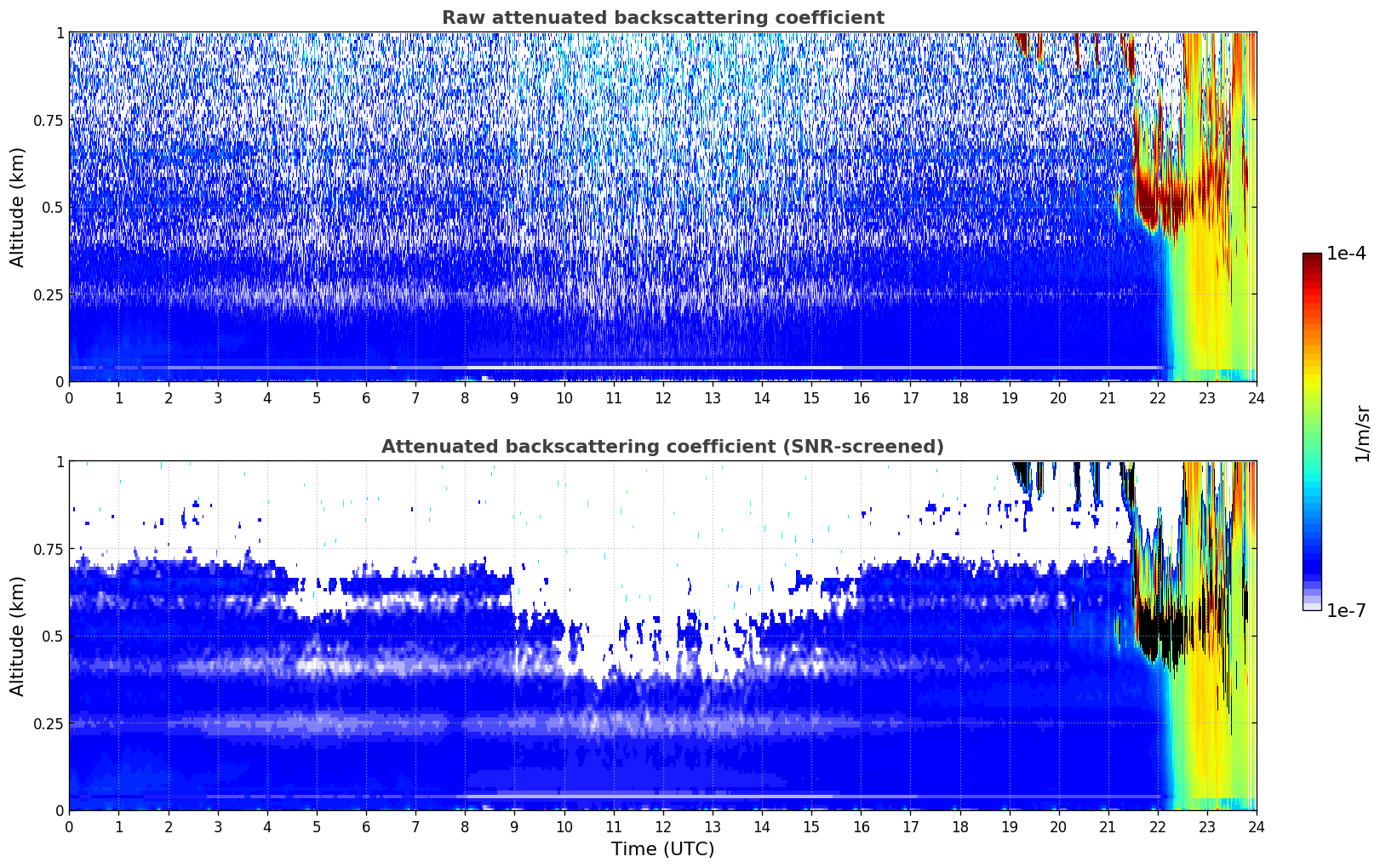Click the top plot's "Altitude (km)" label

tap(18, 207)
